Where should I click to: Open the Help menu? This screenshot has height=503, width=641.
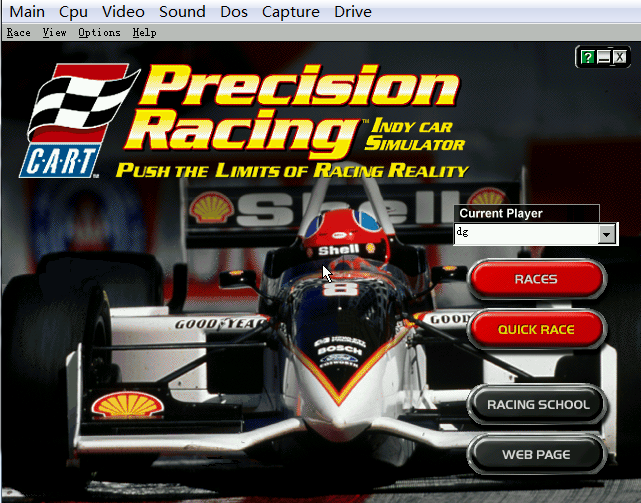(144, 32)
